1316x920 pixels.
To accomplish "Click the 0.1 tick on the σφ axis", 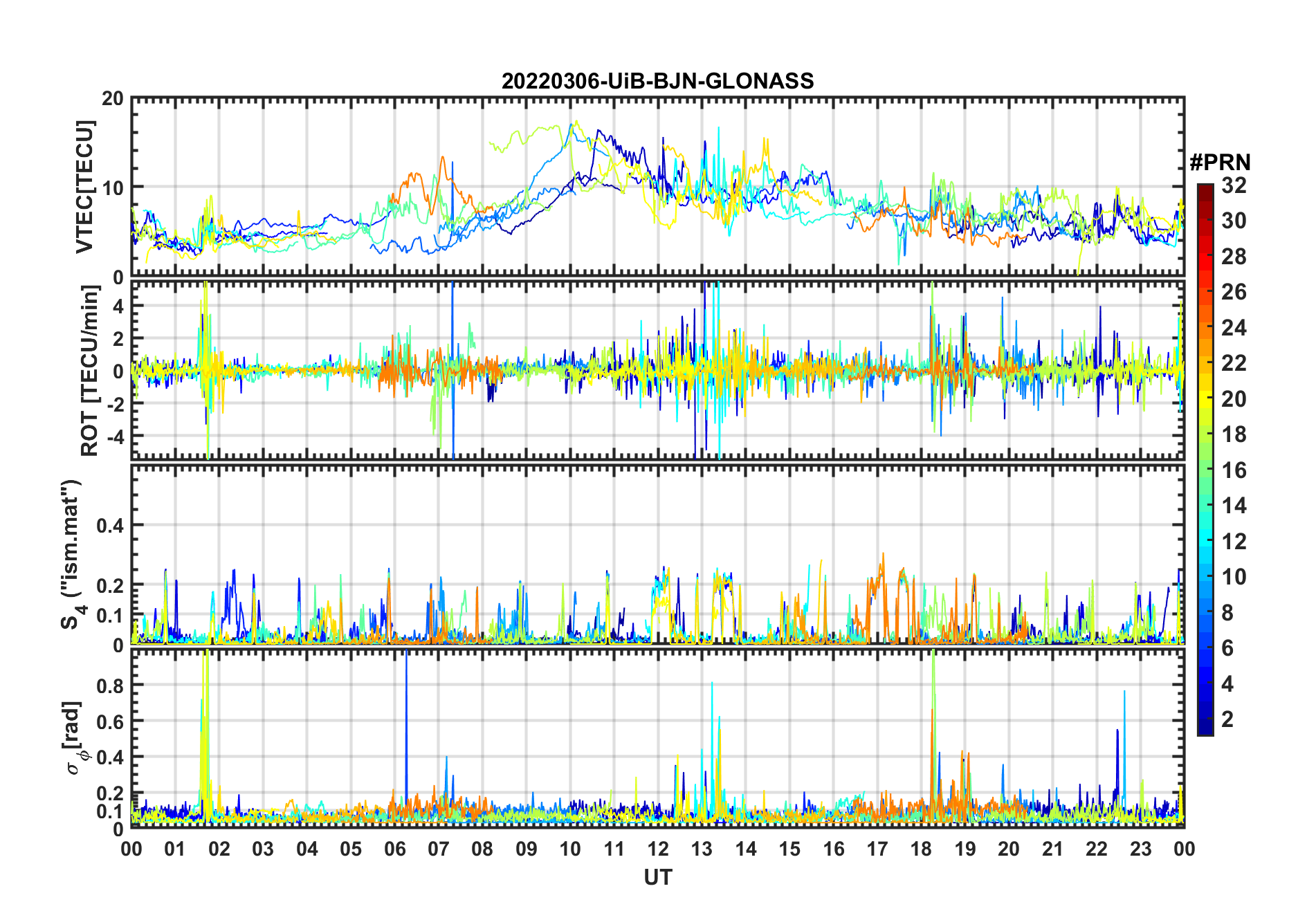I will [x=110, y=811].
